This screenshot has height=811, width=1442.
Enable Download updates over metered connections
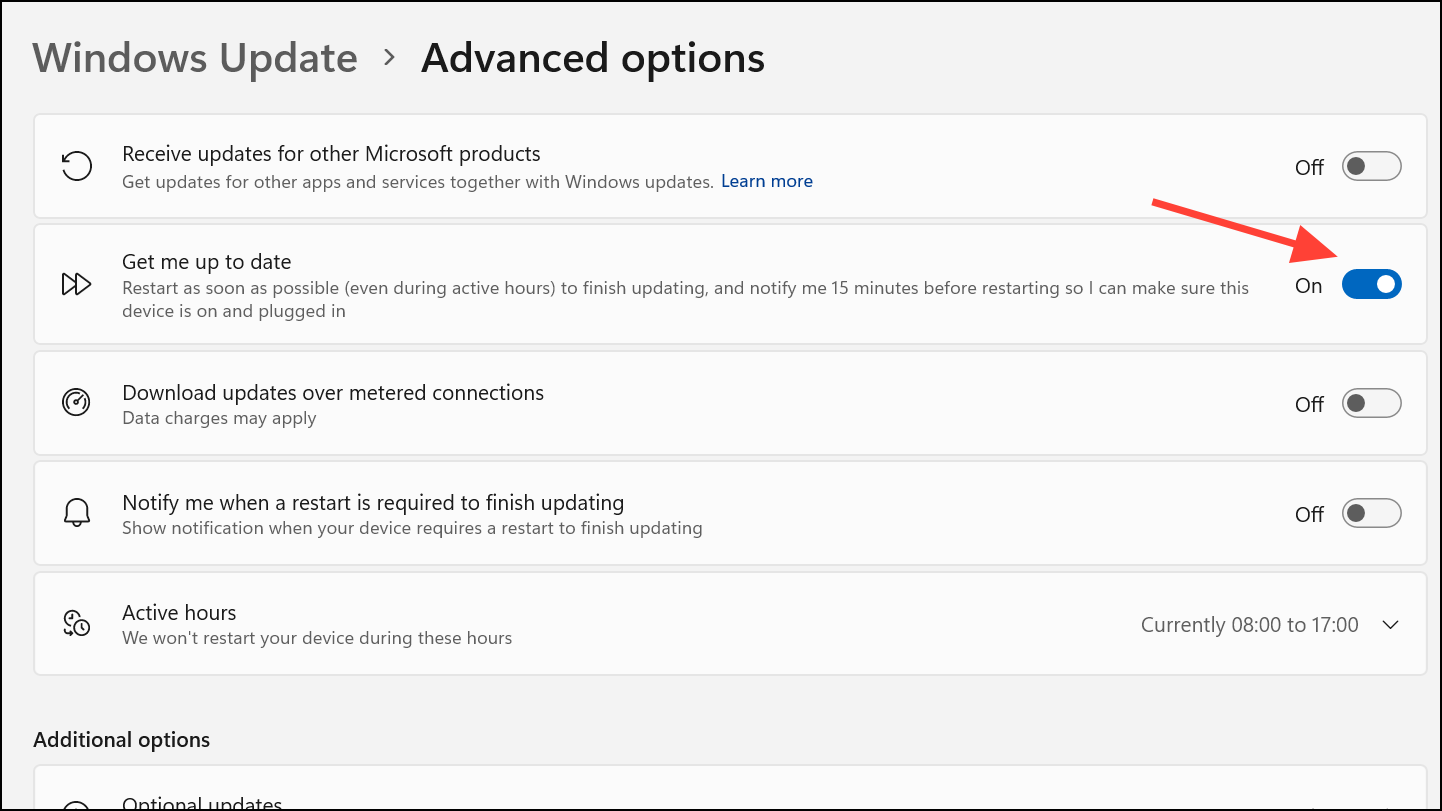click(x=1371, y=404)
